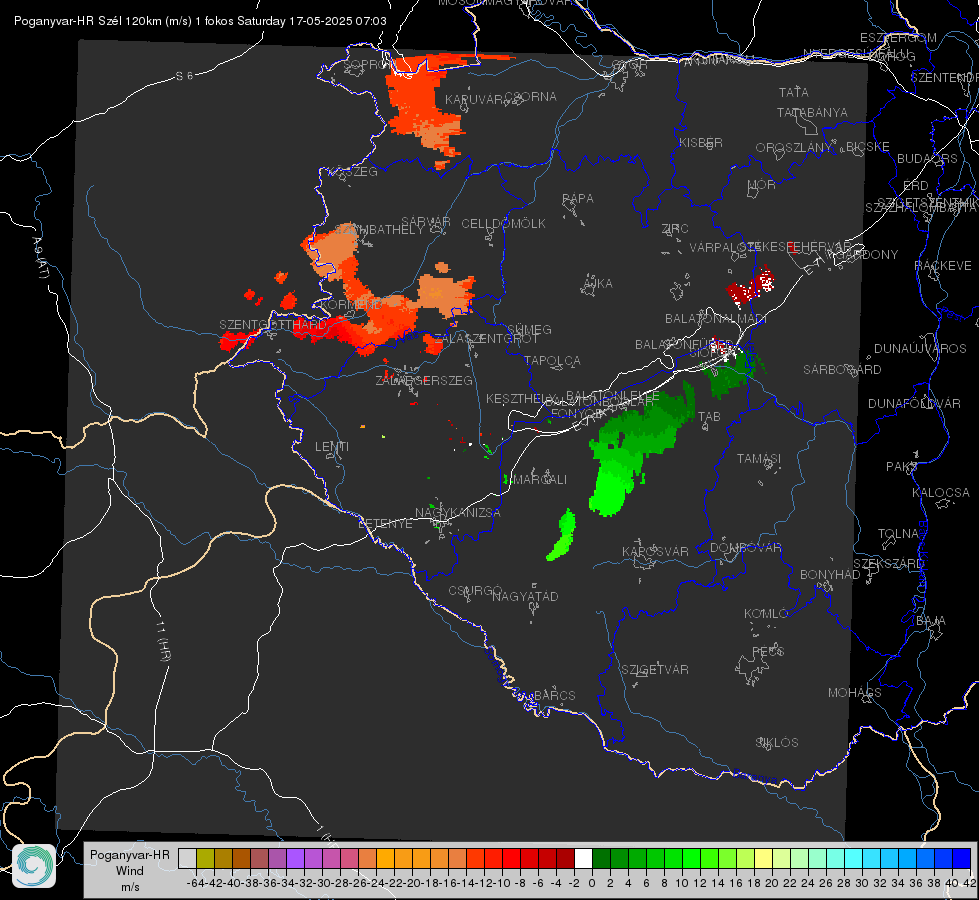
Task: Select the NAGYKANIZSA label
Action: (x=458, y=513)
